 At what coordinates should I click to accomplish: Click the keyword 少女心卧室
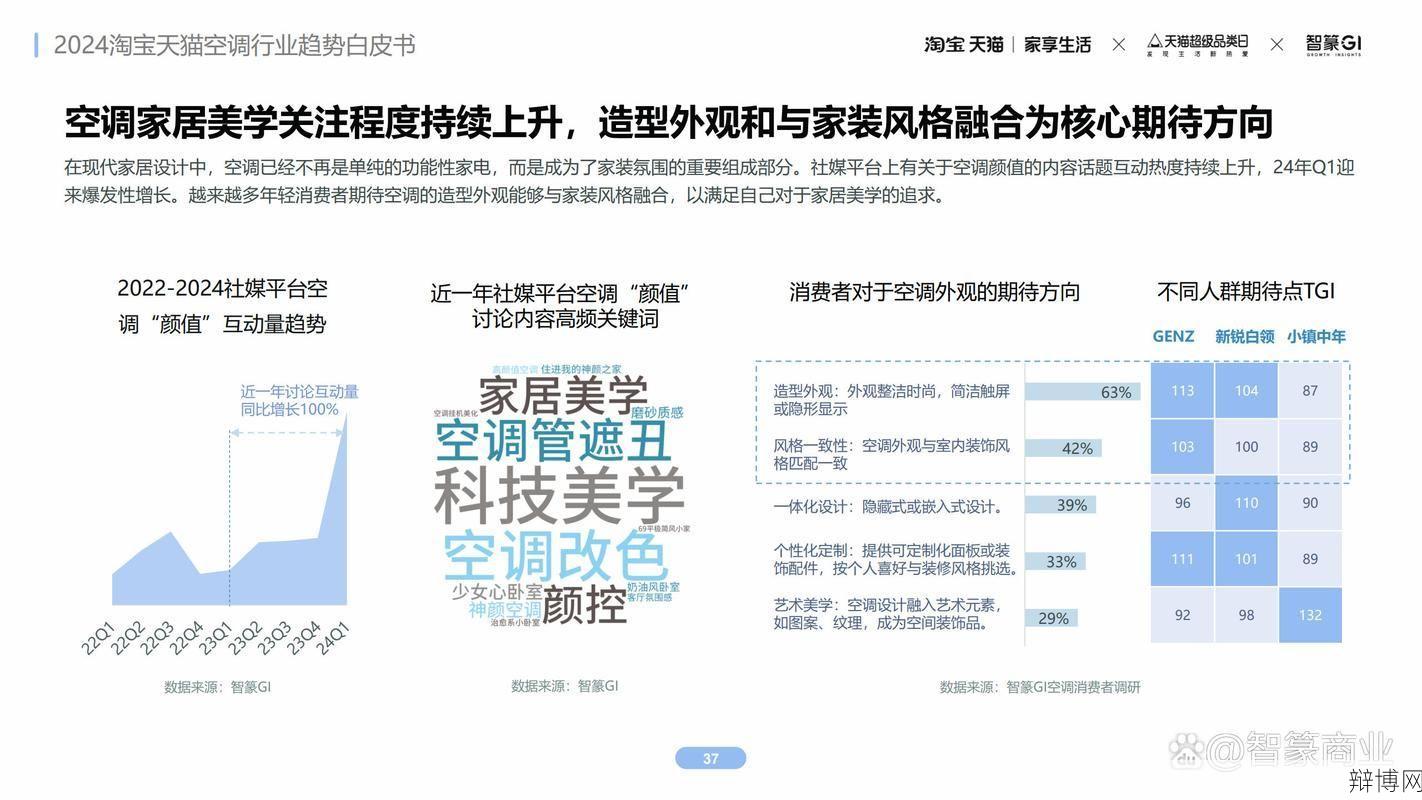click(x=496, y=591)
